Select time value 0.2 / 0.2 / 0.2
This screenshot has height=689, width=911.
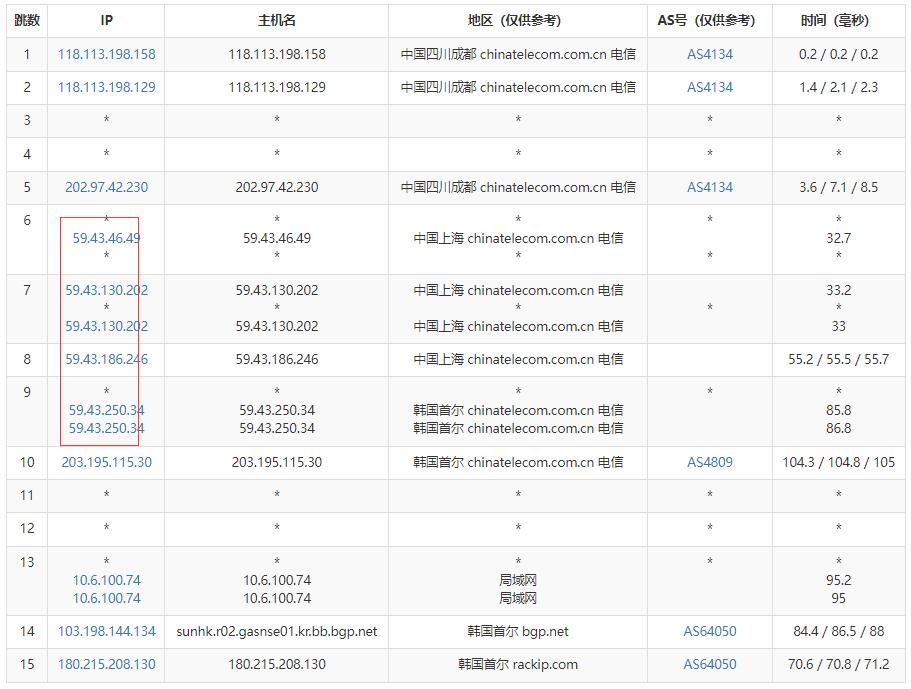pos(838,54)
